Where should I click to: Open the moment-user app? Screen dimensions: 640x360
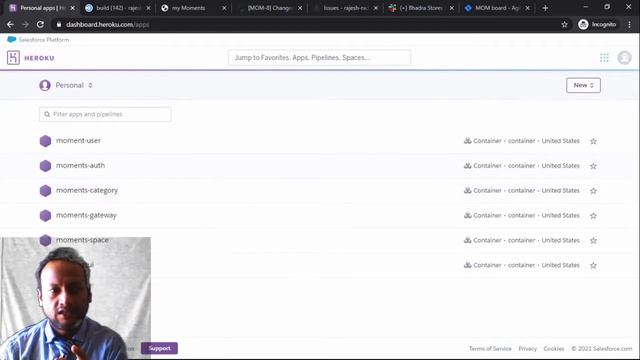78,140
